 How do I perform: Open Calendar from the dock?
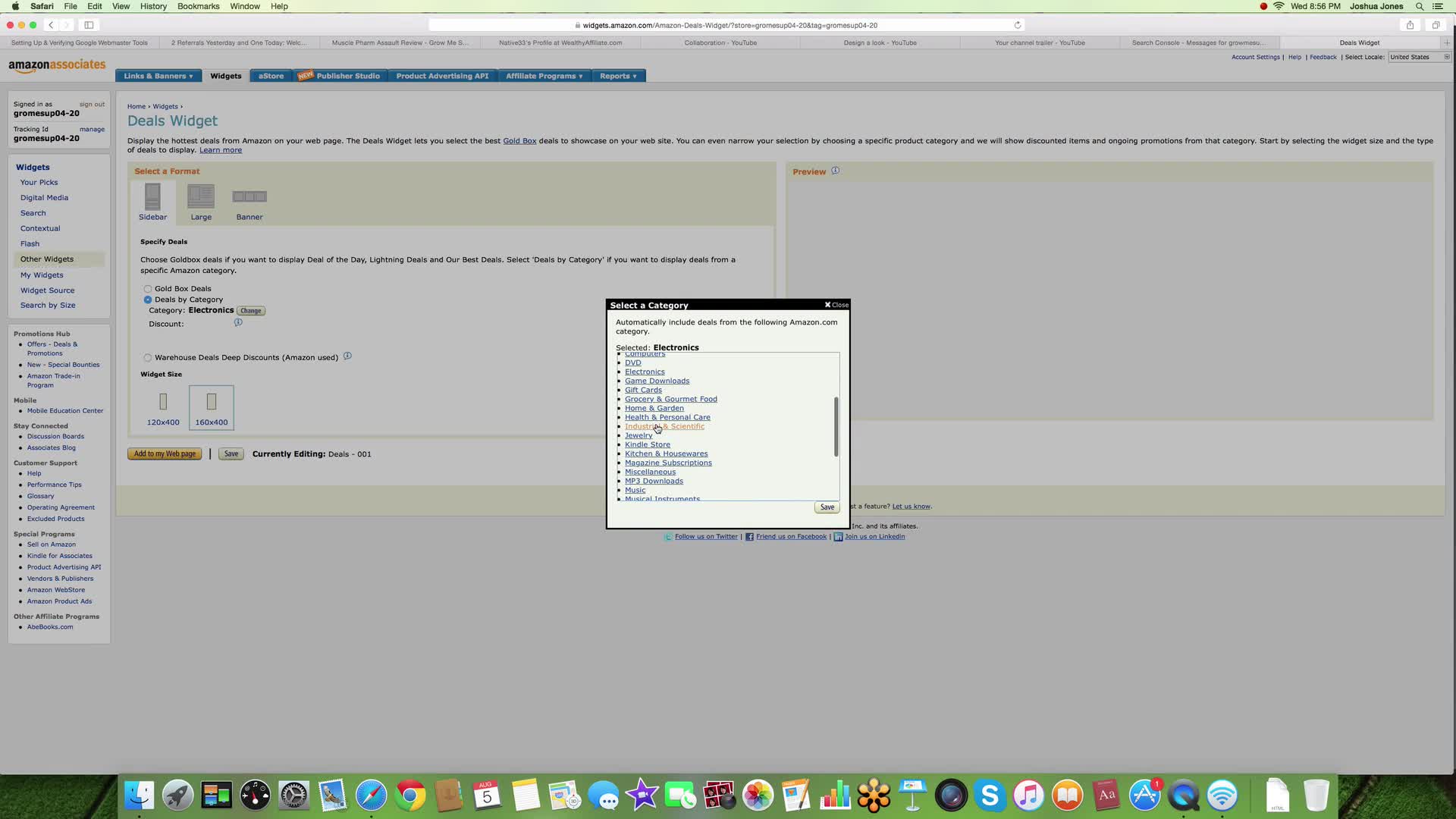[x=488, y=795]
